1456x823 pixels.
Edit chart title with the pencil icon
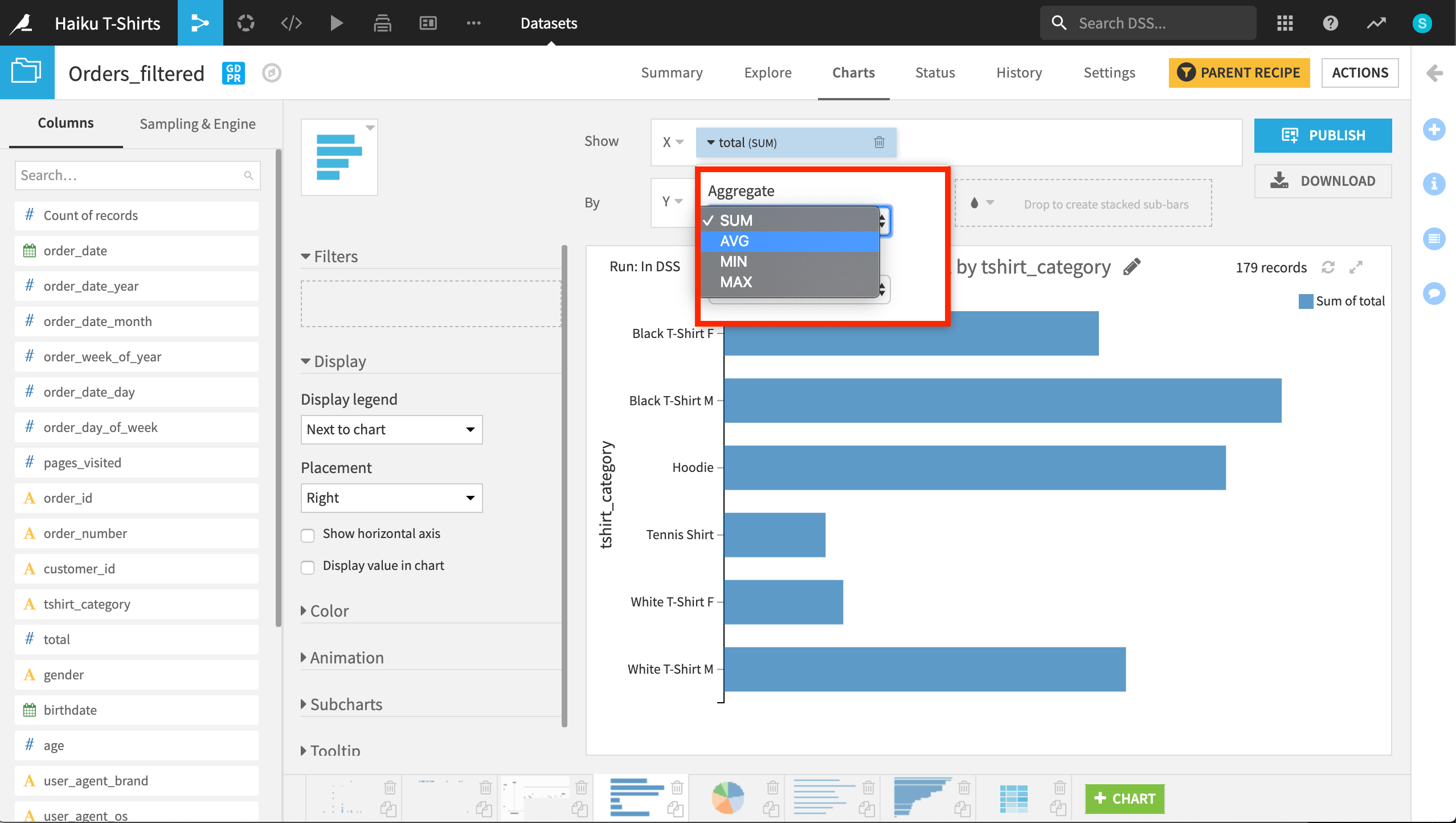pos(1132,267)
